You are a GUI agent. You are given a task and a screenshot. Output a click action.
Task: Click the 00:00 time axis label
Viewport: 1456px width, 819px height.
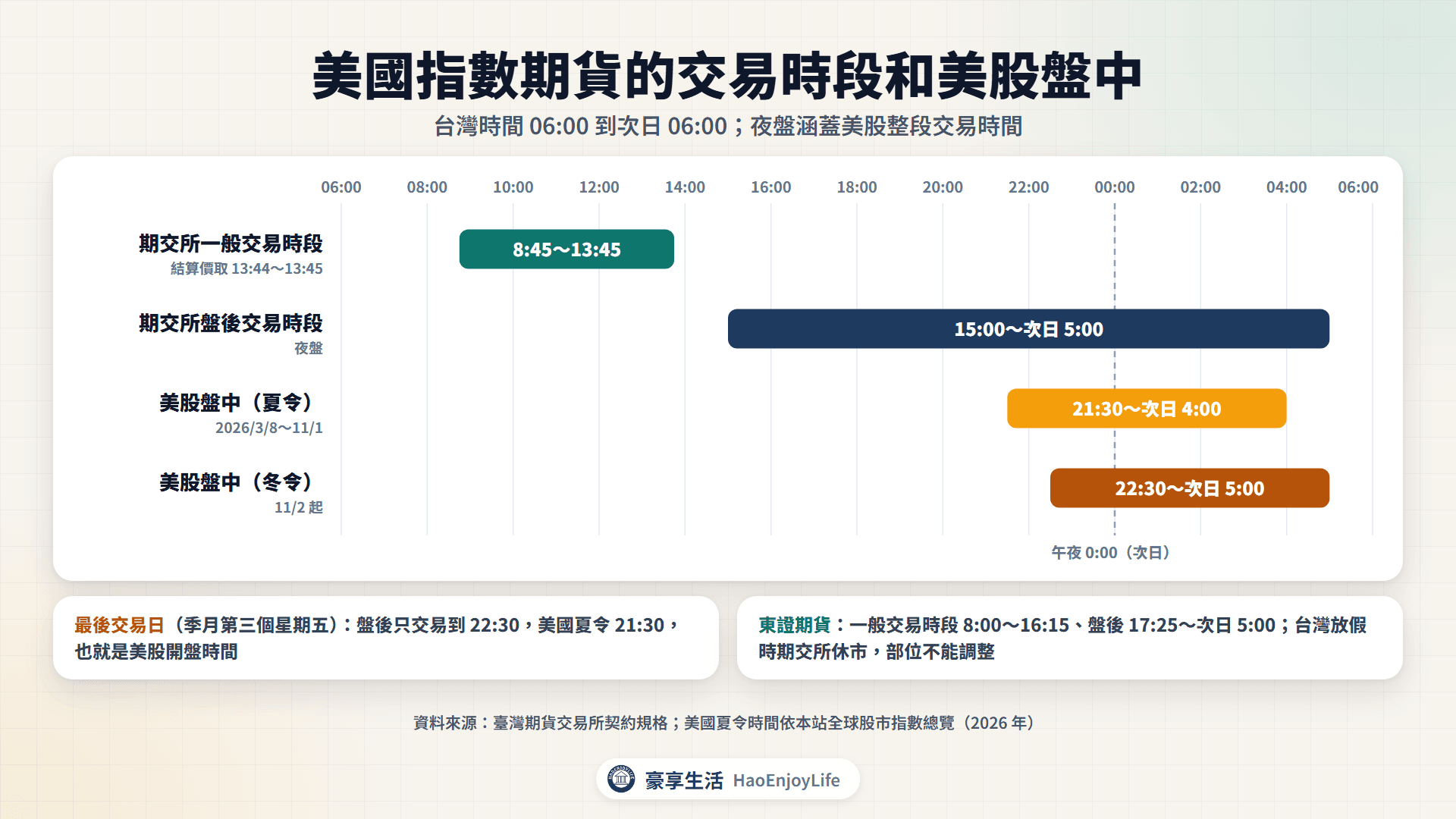pos(1115,187)
